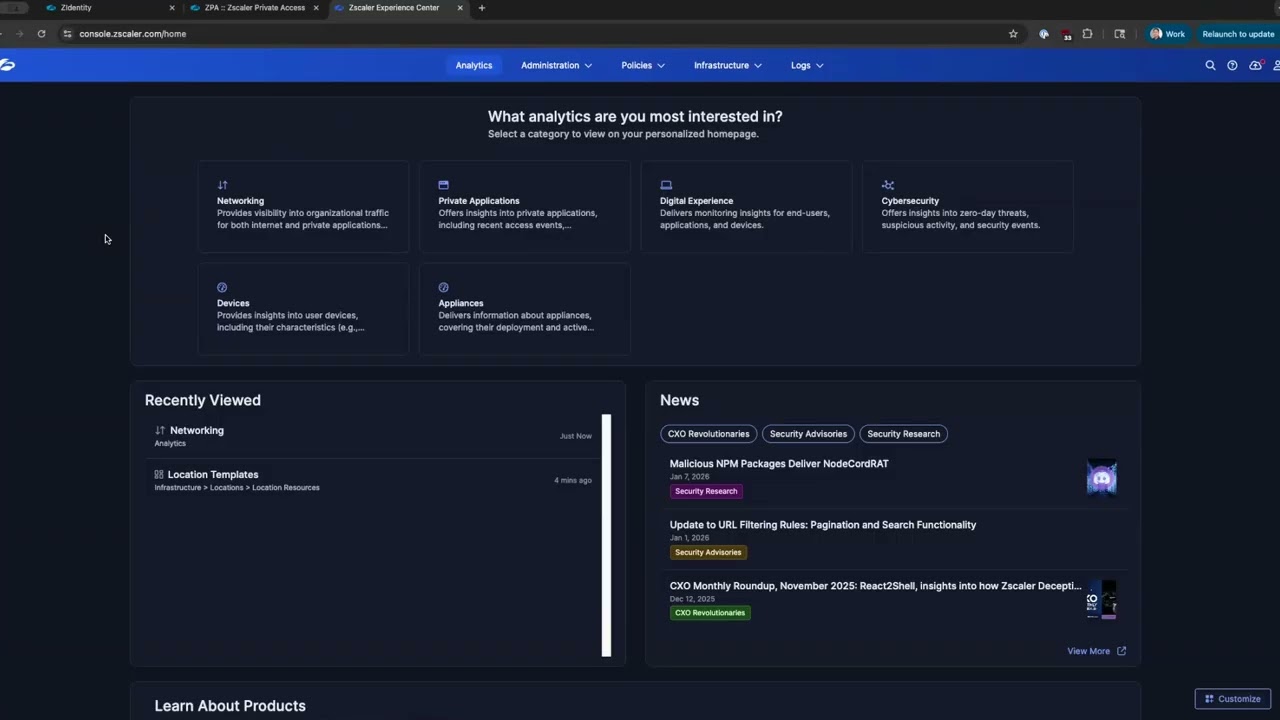Viewport: 1280px width, 720px height.
Task: Expand the Infrastructure menu chevron
Action: pos(757,66)
